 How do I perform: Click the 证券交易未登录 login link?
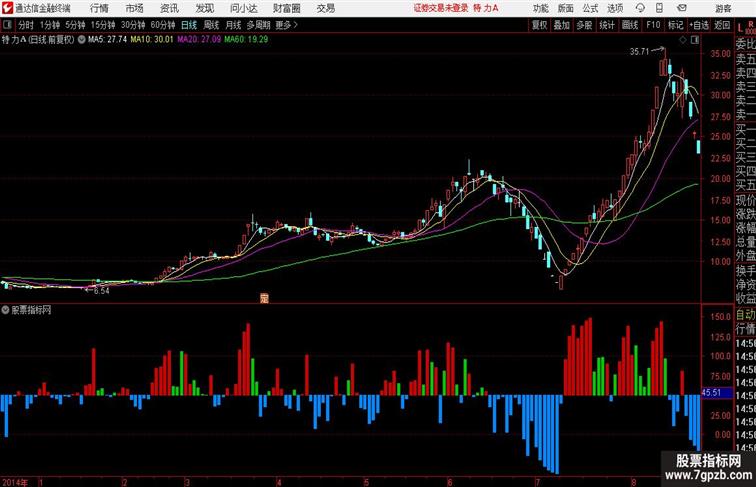tap(441, 8)
